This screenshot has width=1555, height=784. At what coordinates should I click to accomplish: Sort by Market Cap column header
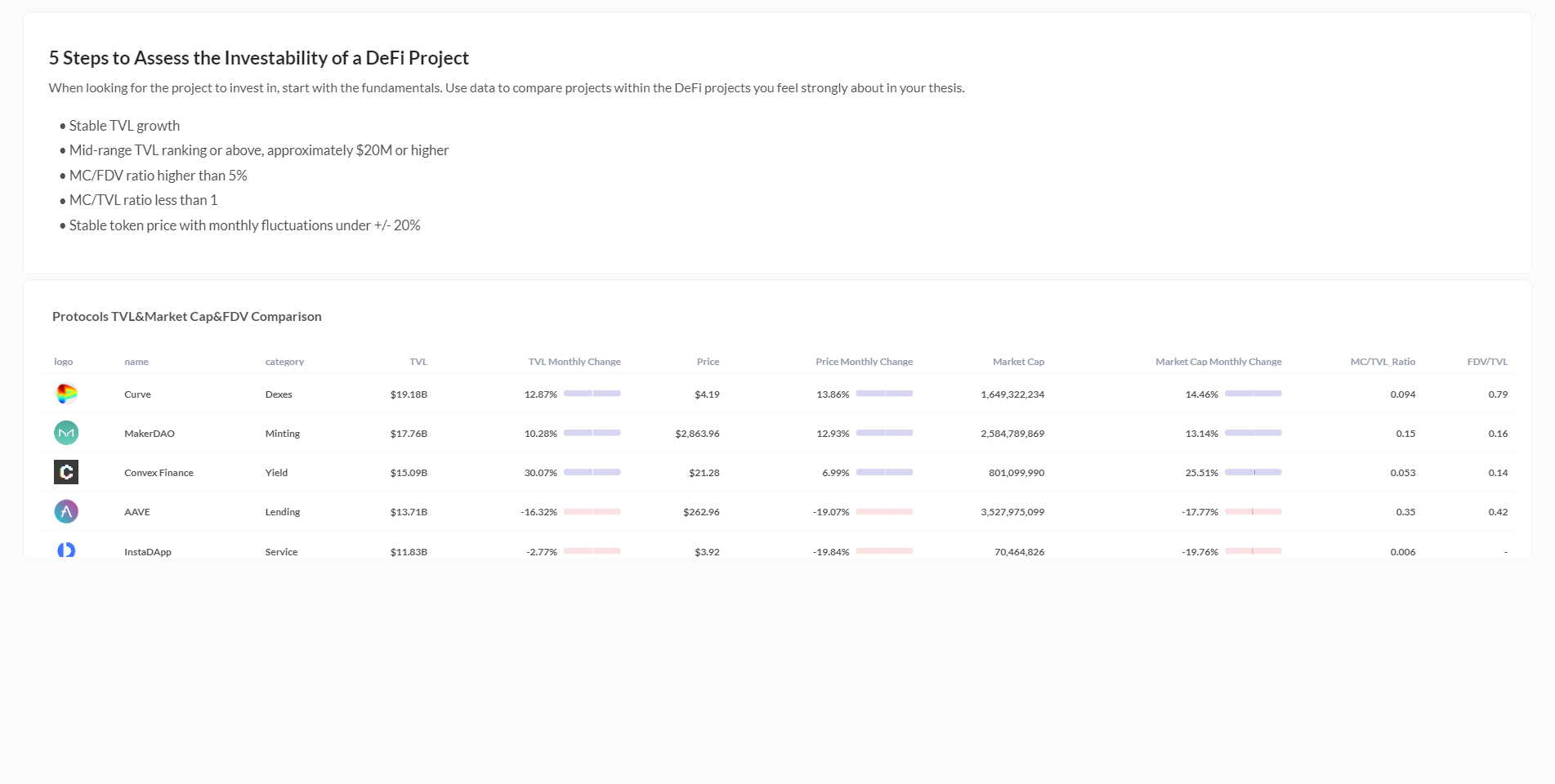tap(1018, 362)
